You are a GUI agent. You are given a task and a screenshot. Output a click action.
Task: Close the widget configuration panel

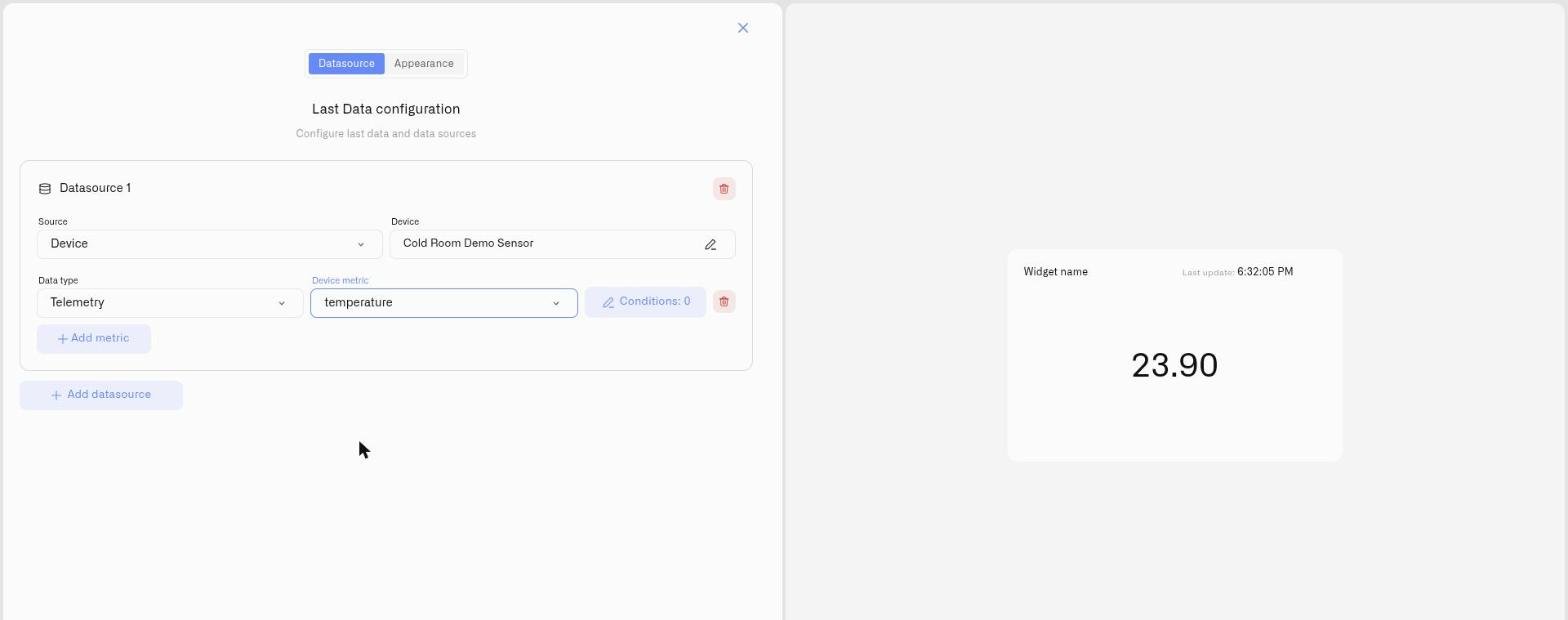point(742,28)
